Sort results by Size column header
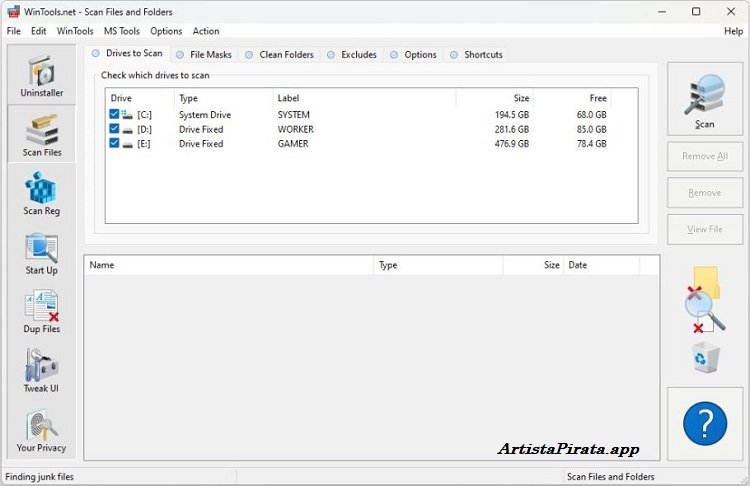 (533, 265)
